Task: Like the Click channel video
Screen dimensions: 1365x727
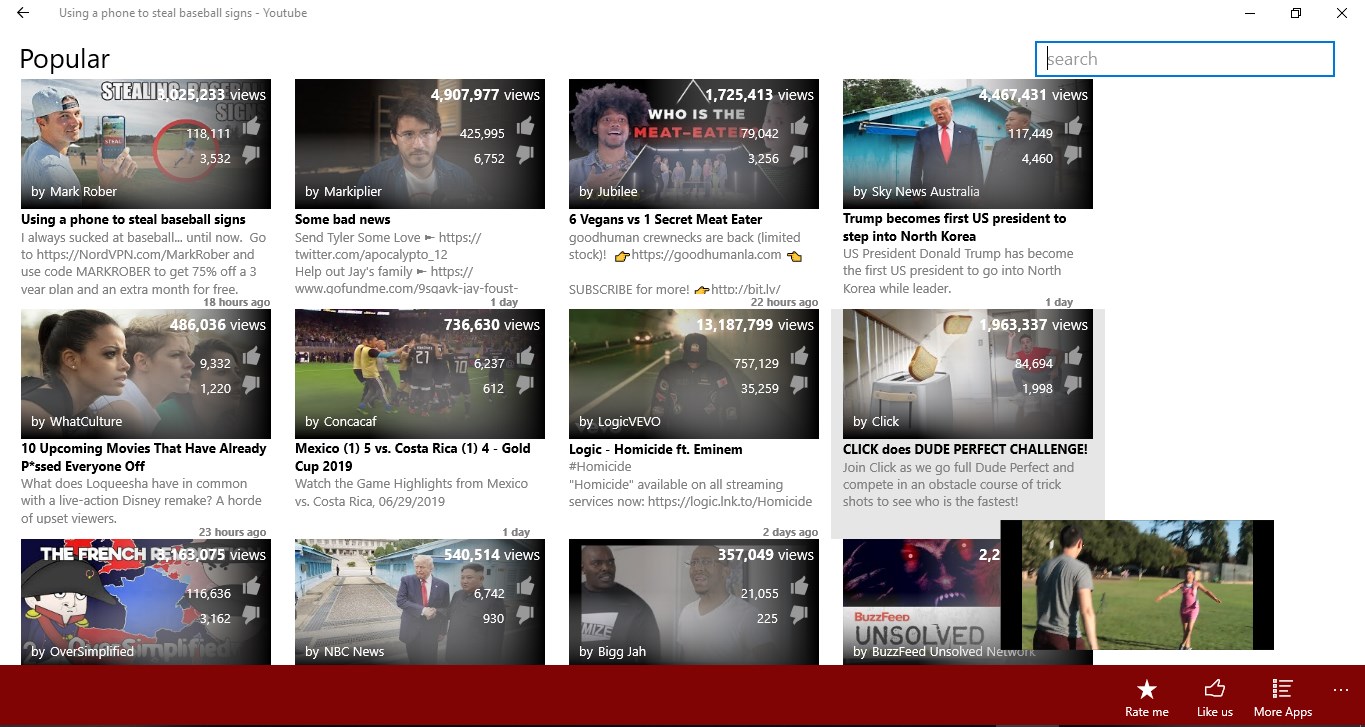Action: [x=1073, y=357]
